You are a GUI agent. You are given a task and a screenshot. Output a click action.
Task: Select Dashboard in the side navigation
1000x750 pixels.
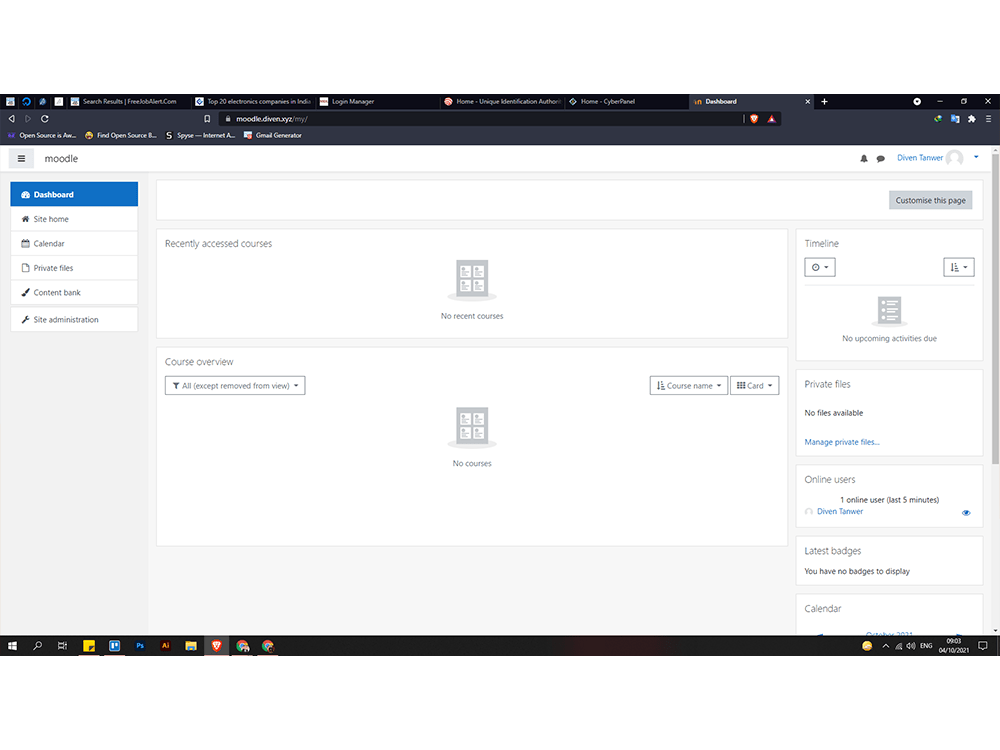click(74, 195)
